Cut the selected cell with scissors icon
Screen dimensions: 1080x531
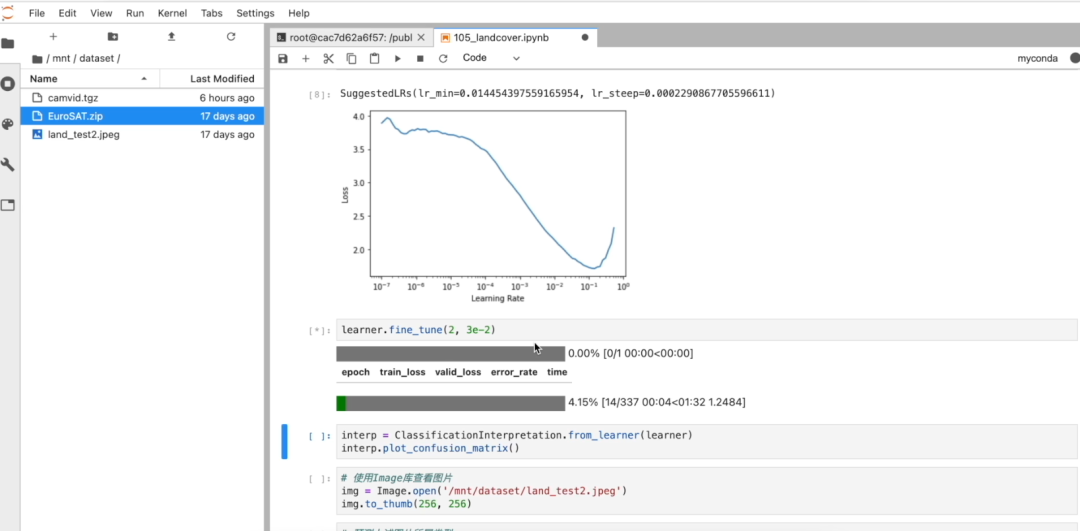click(328, 59)
